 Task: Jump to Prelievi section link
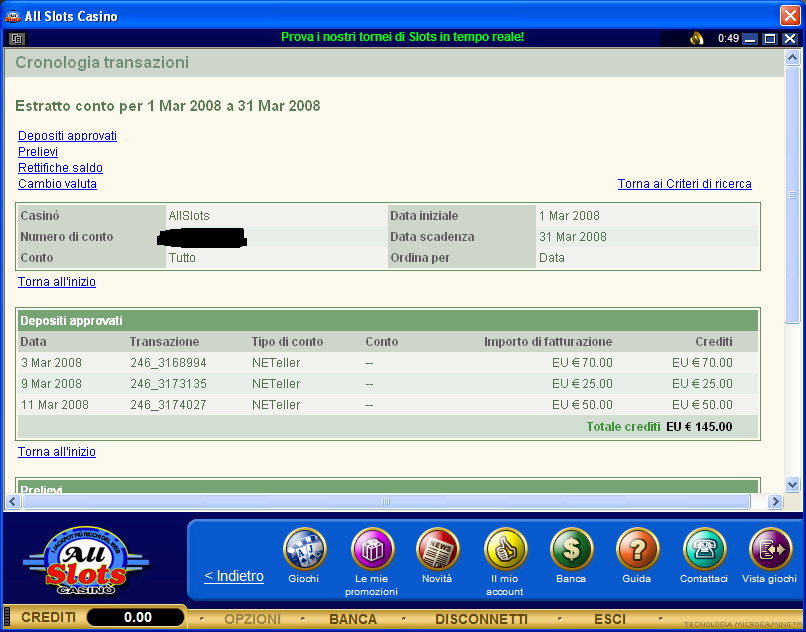38,152
